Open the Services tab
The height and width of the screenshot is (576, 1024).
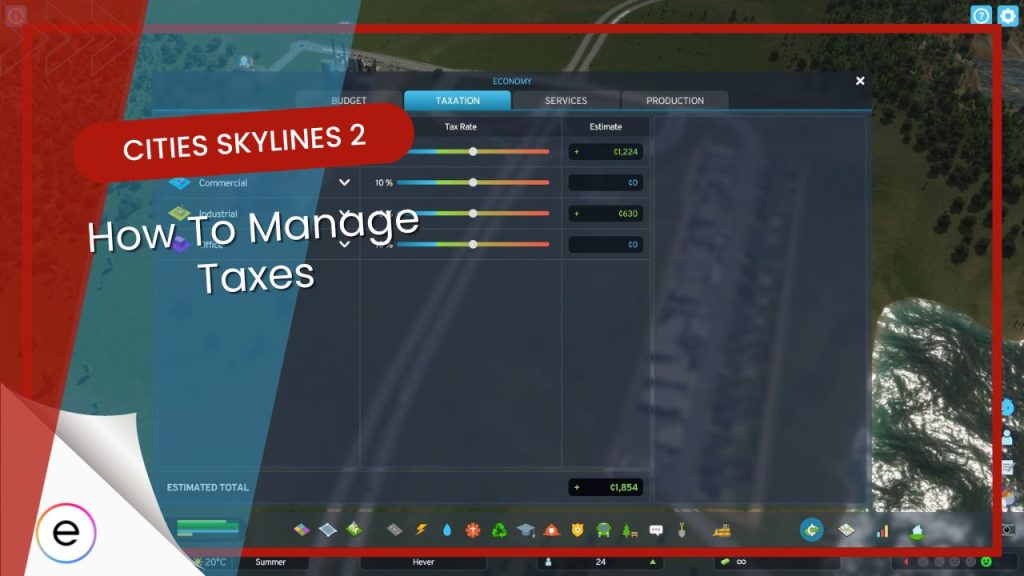click(566, 101)
